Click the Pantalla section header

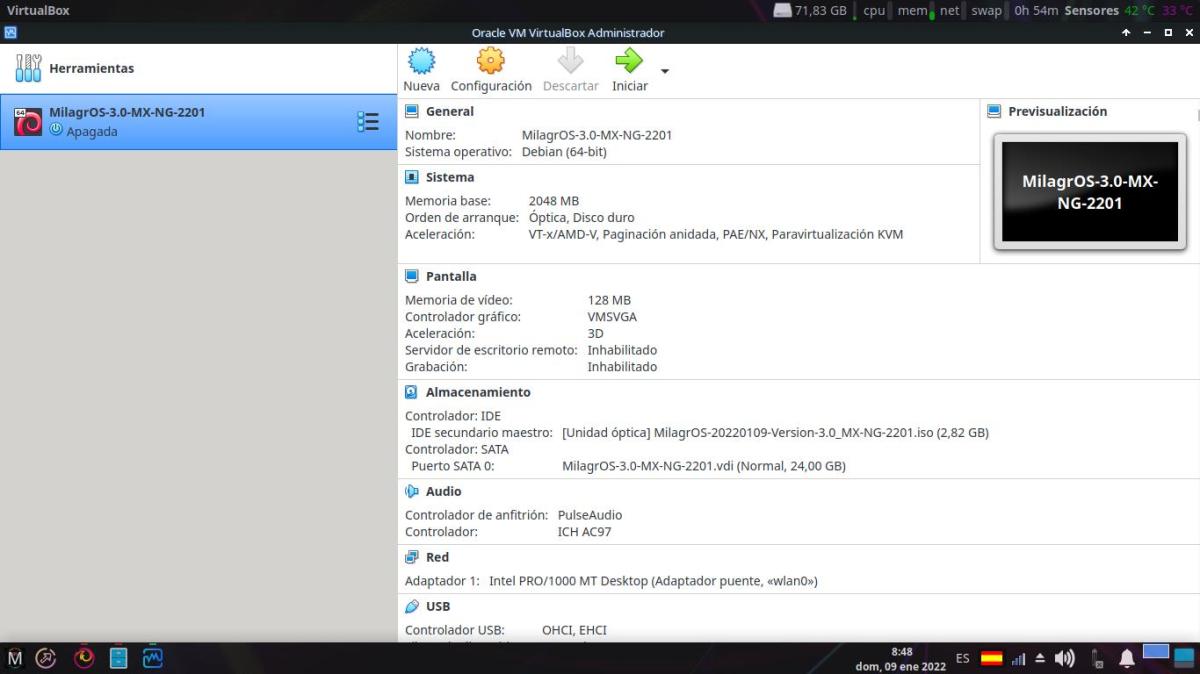pyautogui.click(x=450, y=277)
